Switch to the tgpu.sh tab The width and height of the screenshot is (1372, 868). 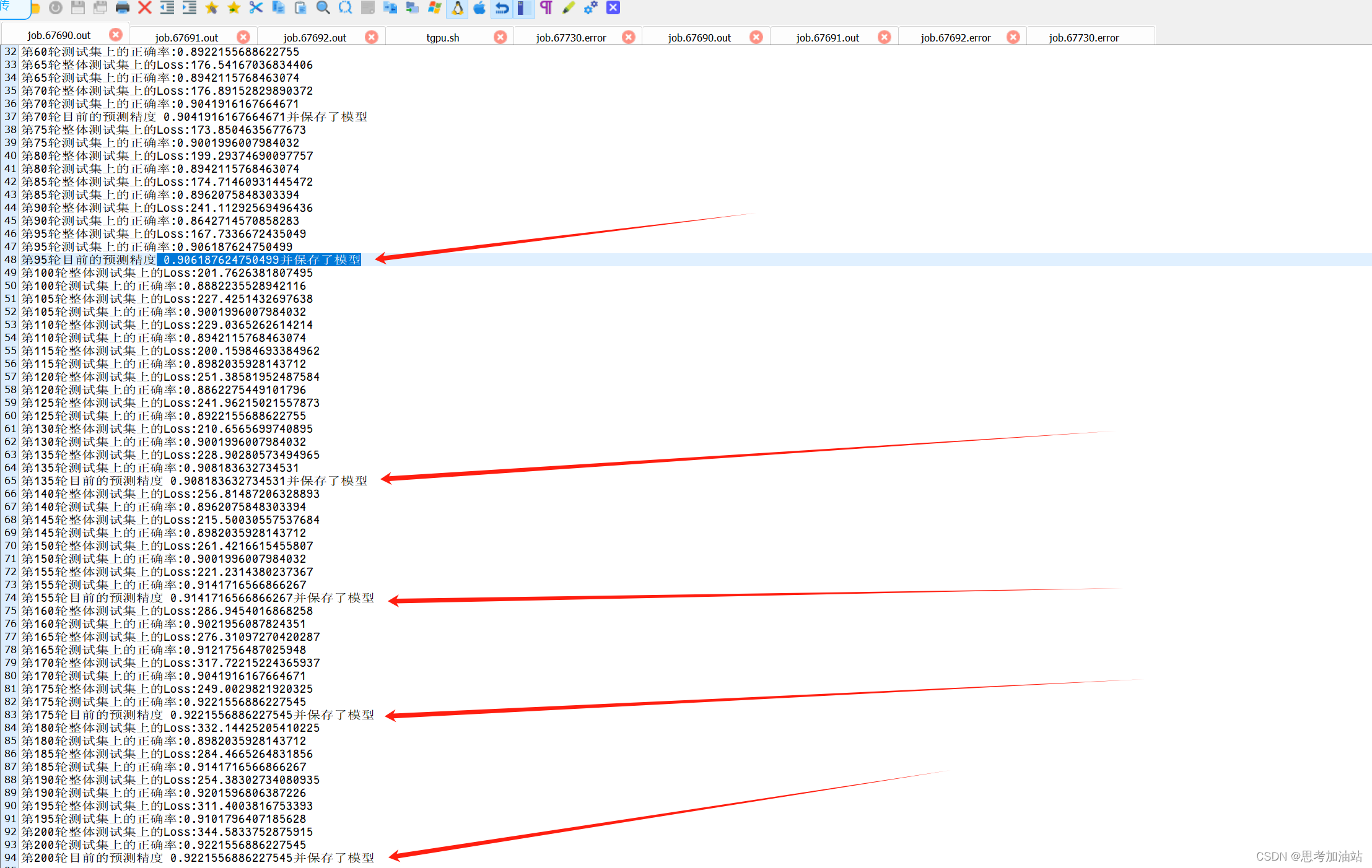click(x=442, y=38)
